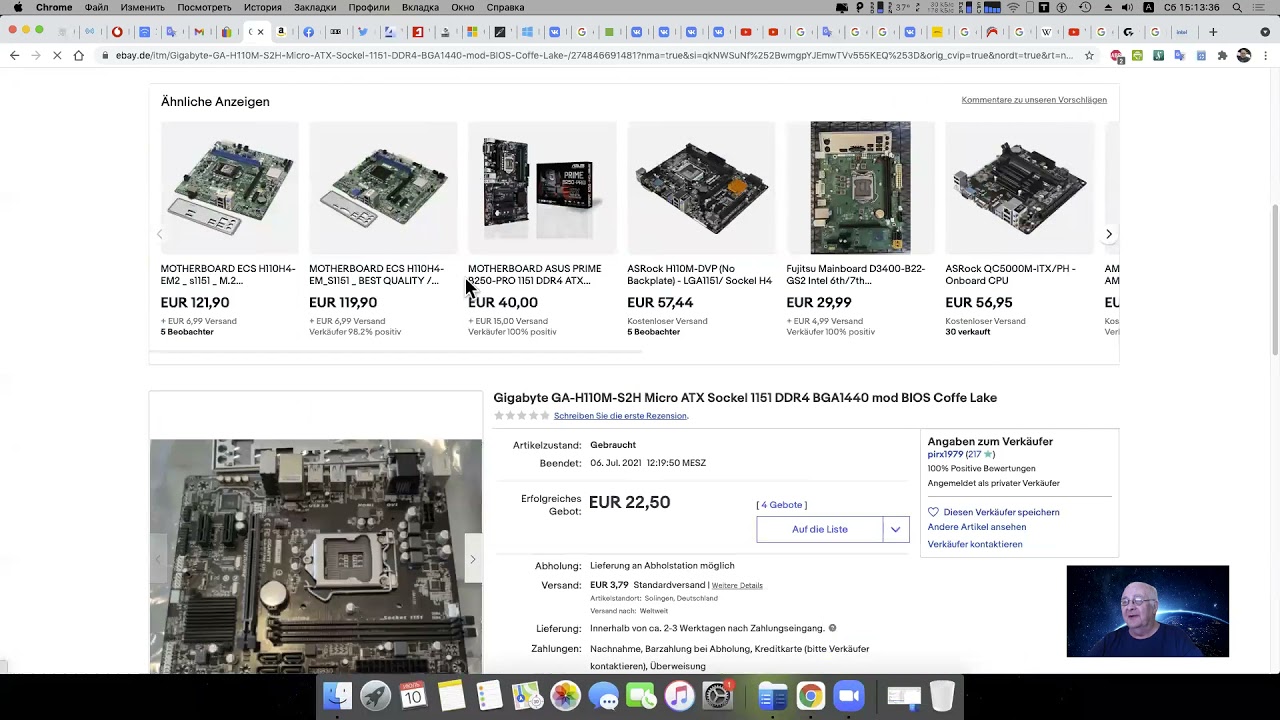Click the main Gigabyte motherboard photo
The width and height of the screenshot is (1280, 720).
[x=316, y=556]
